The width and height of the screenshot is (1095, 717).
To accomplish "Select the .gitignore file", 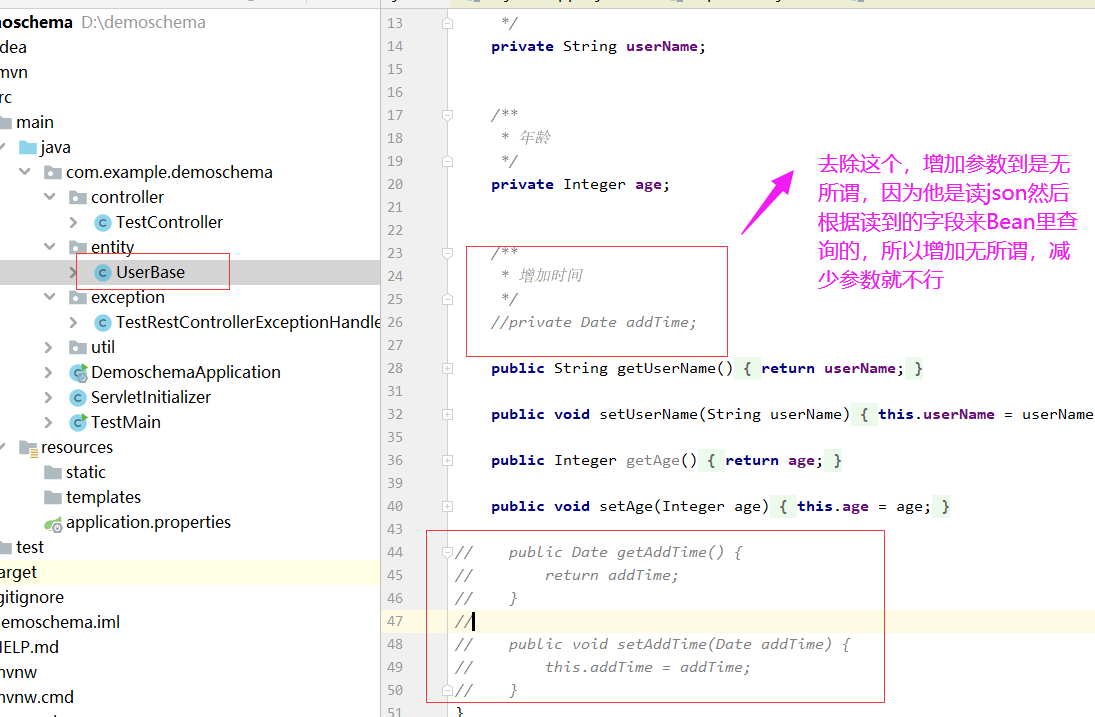I will click(x=30, y=596).
